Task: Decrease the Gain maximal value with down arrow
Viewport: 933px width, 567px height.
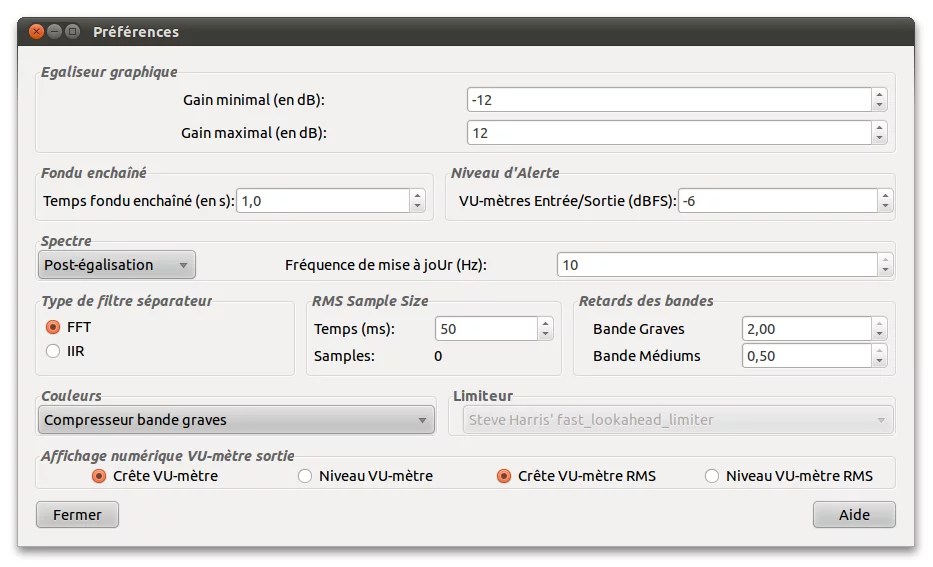Action: (879, 138)
